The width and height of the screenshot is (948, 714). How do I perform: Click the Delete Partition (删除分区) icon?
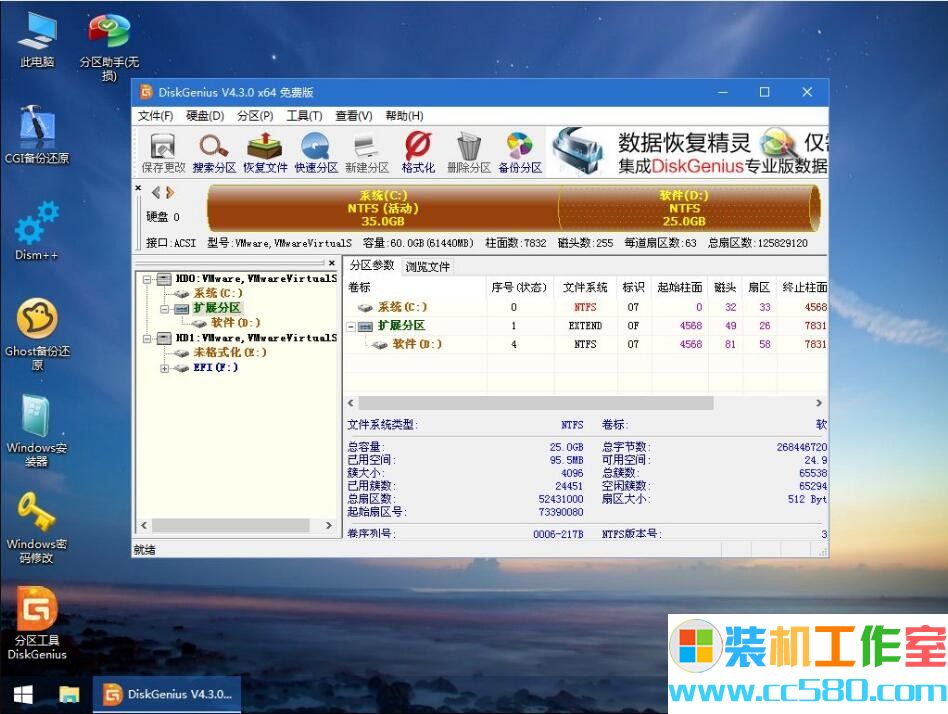pyautogui.click(x=469, y=153)
